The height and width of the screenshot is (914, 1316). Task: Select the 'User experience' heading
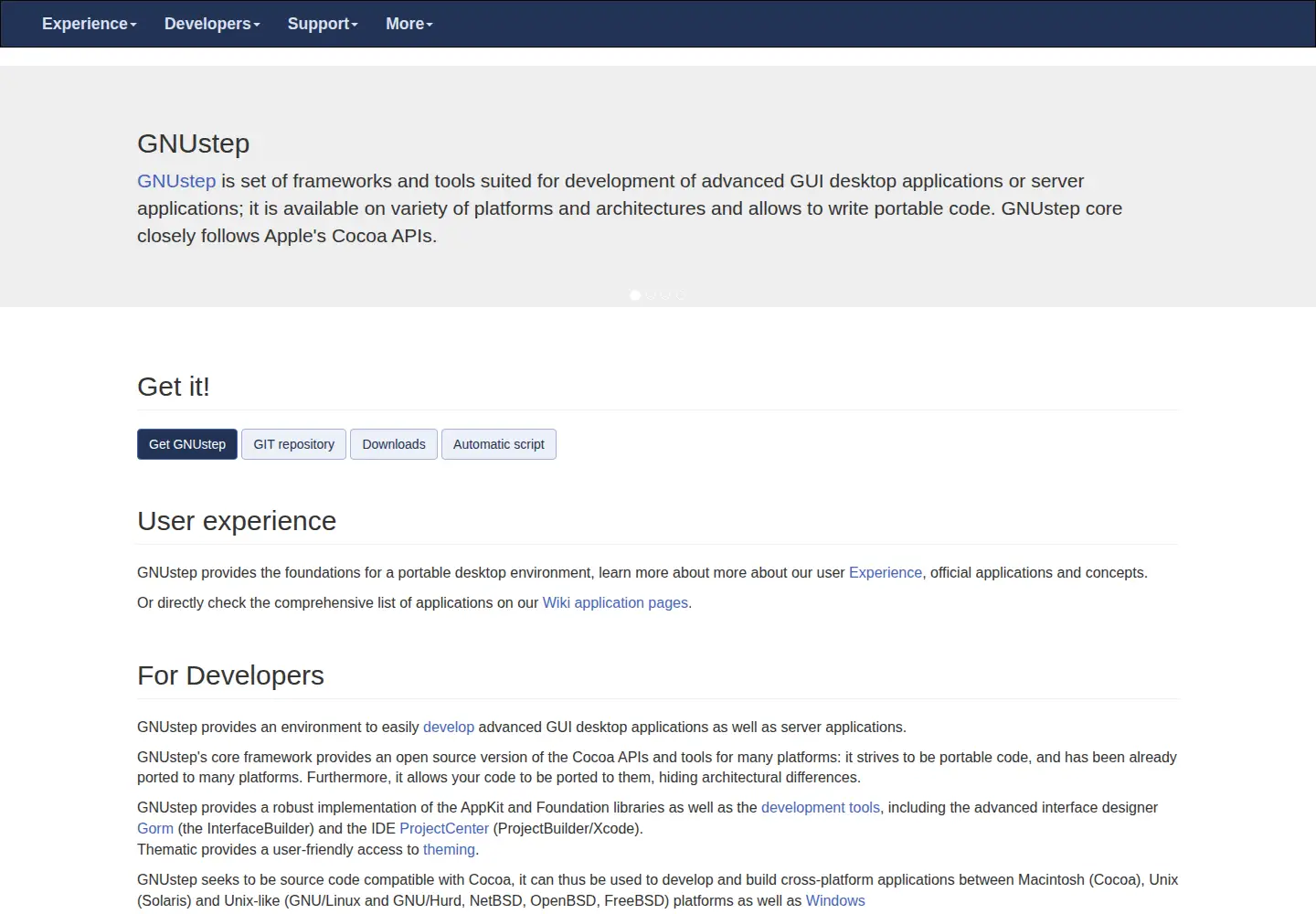click(x=237, y=521)
